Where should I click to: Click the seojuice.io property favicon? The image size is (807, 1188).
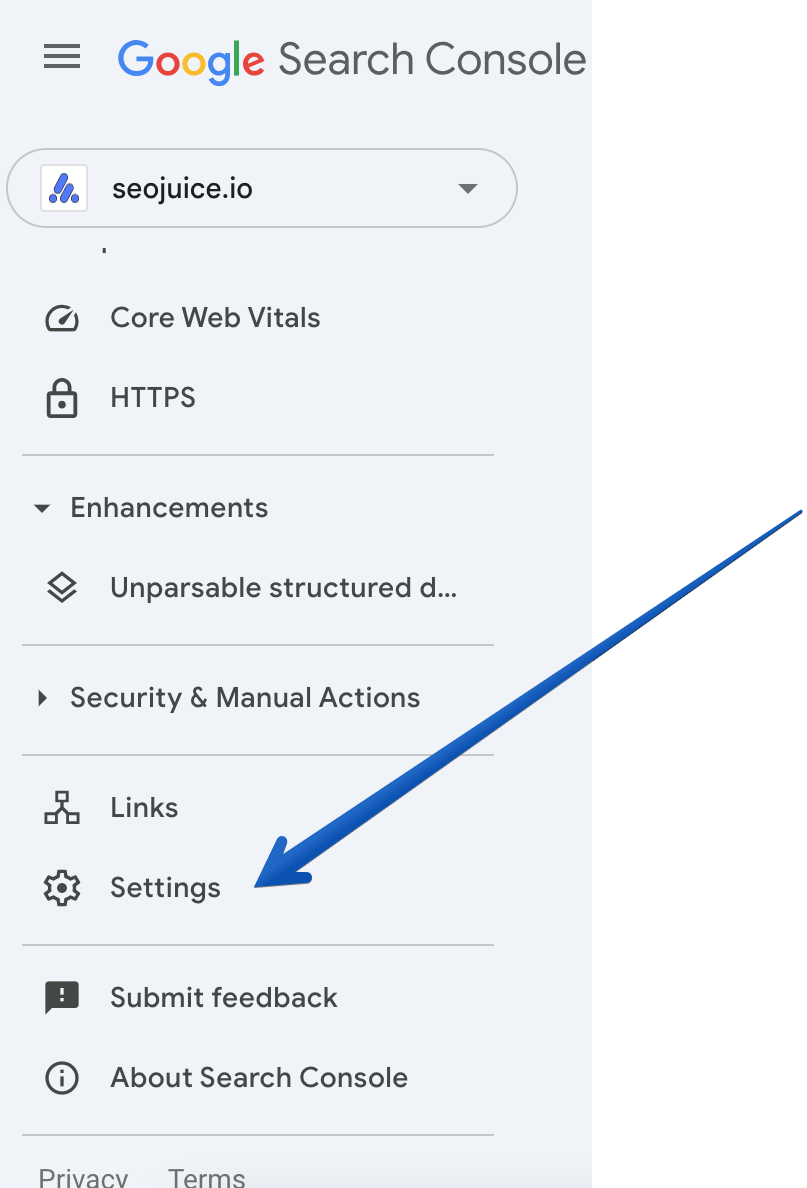[x=61, y=187]
